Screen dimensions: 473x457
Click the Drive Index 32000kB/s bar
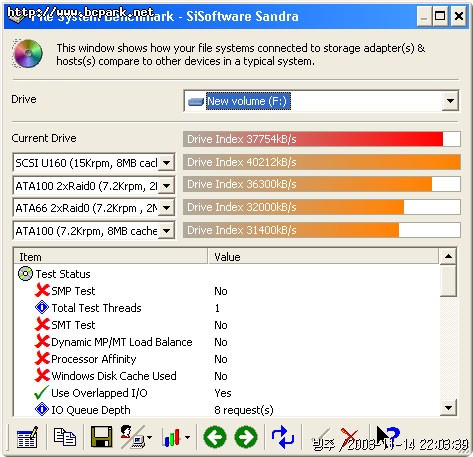coord(322,207)
